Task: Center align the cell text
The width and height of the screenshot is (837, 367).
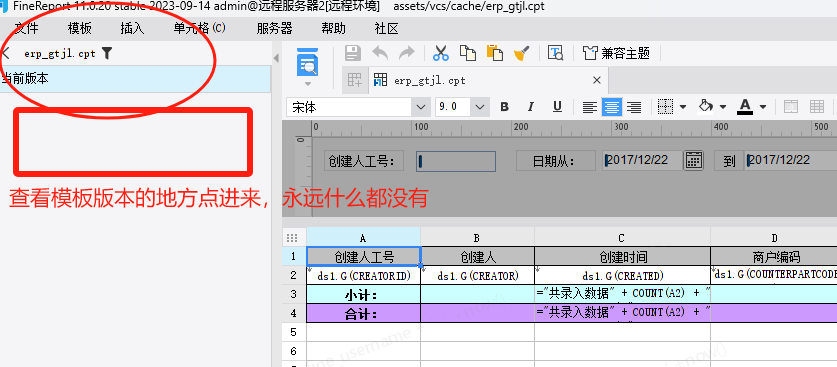Action: click(x=612, y=107)
